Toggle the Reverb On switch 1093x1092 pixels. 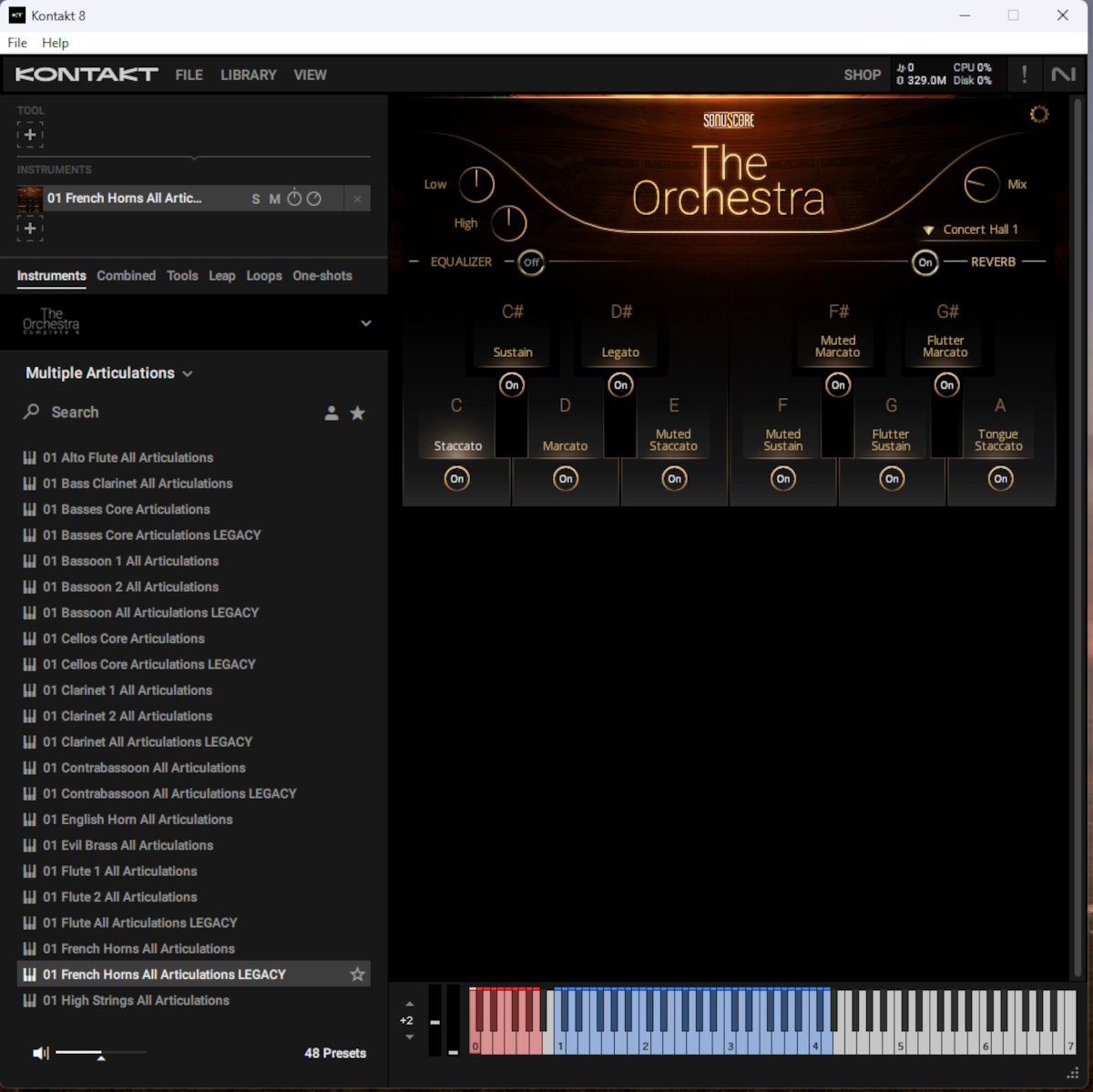[x=925, y=262]
